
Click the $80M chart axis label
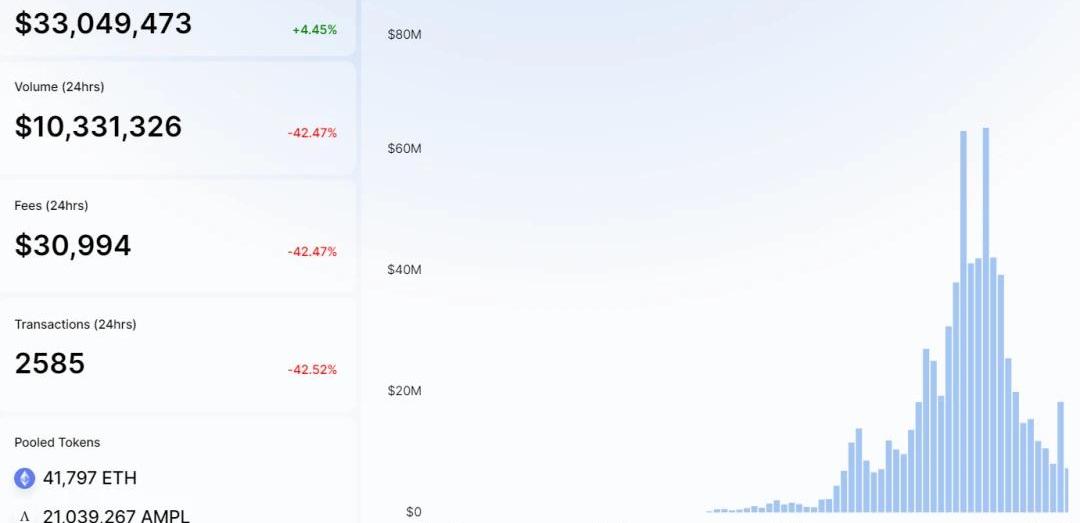coord(405,35)
